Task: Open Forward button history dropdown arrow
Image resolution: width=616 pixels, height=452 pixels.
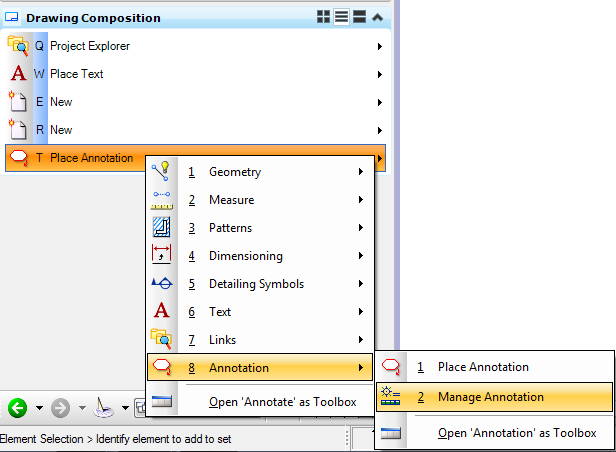Action: 82,408
